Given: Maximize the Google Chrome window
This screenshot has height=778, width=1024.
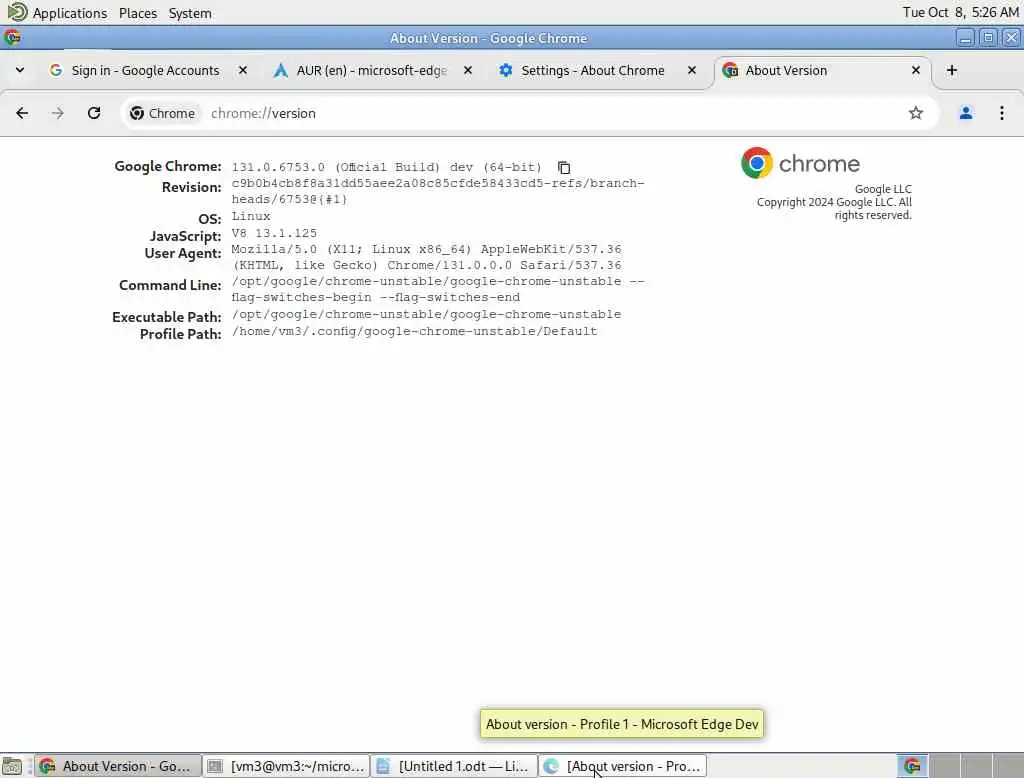Looking at the screenshot, I should pos(988,38).
